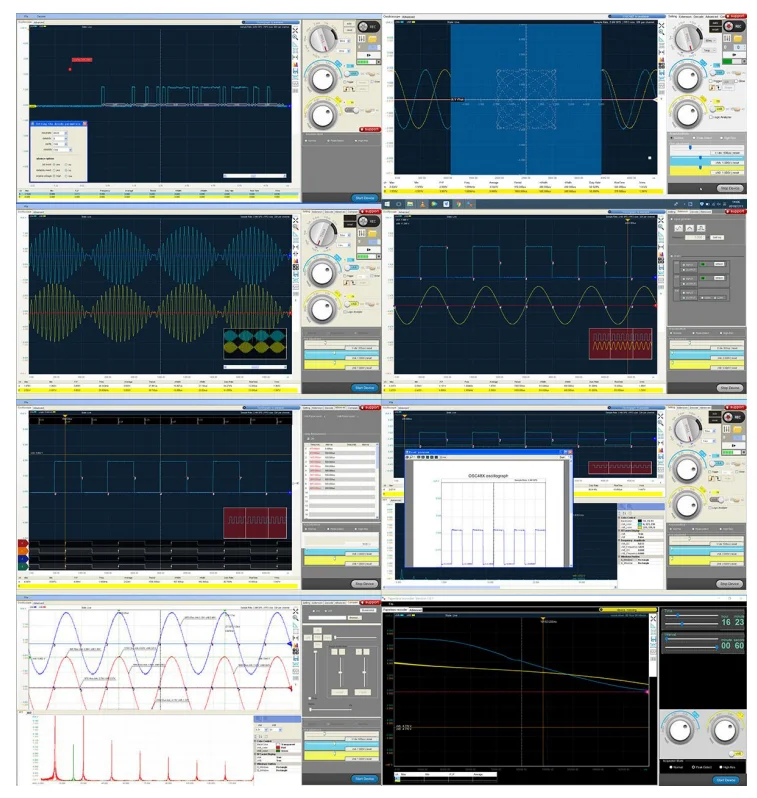
Task: Open the parity dropdown in UART decode dialog
Action: point(60,144)
